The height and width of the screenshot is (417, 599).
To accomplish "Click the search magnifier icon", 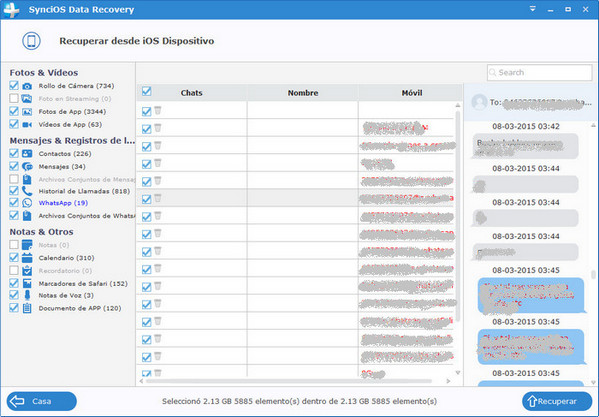I will (493, 73).
